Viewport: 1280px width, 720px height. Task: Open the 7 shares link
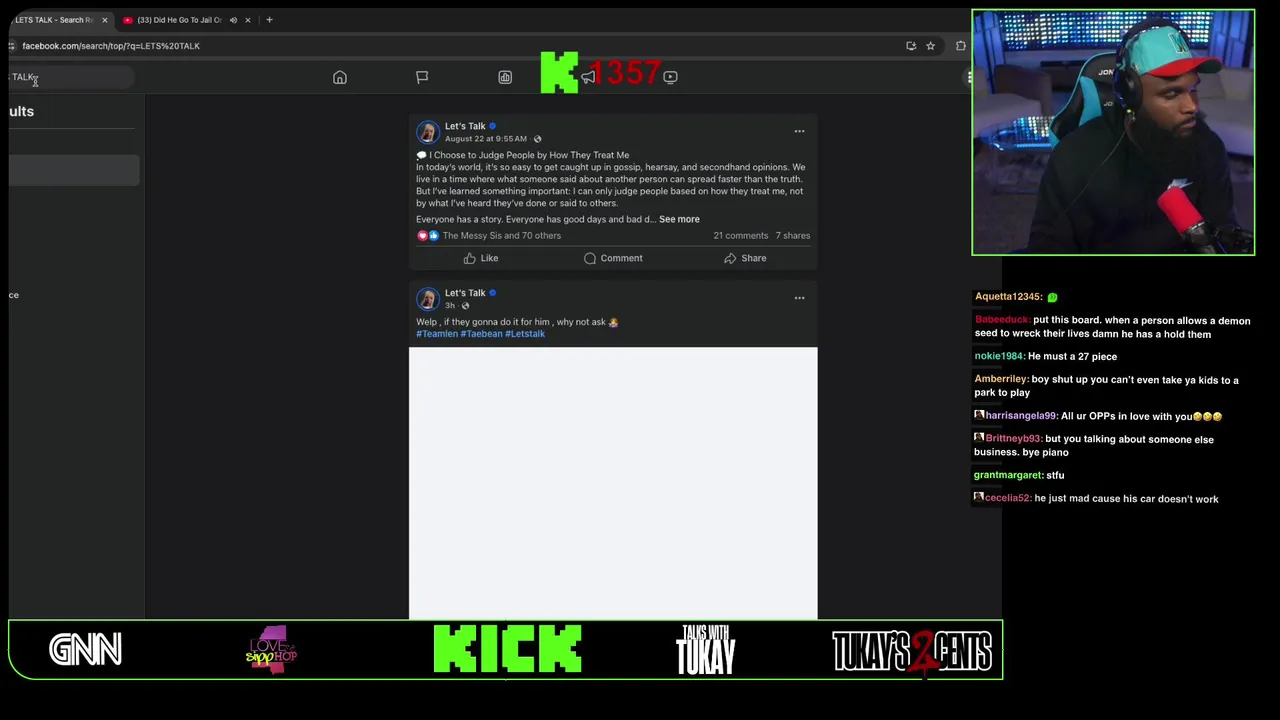(x=793, y=236)
